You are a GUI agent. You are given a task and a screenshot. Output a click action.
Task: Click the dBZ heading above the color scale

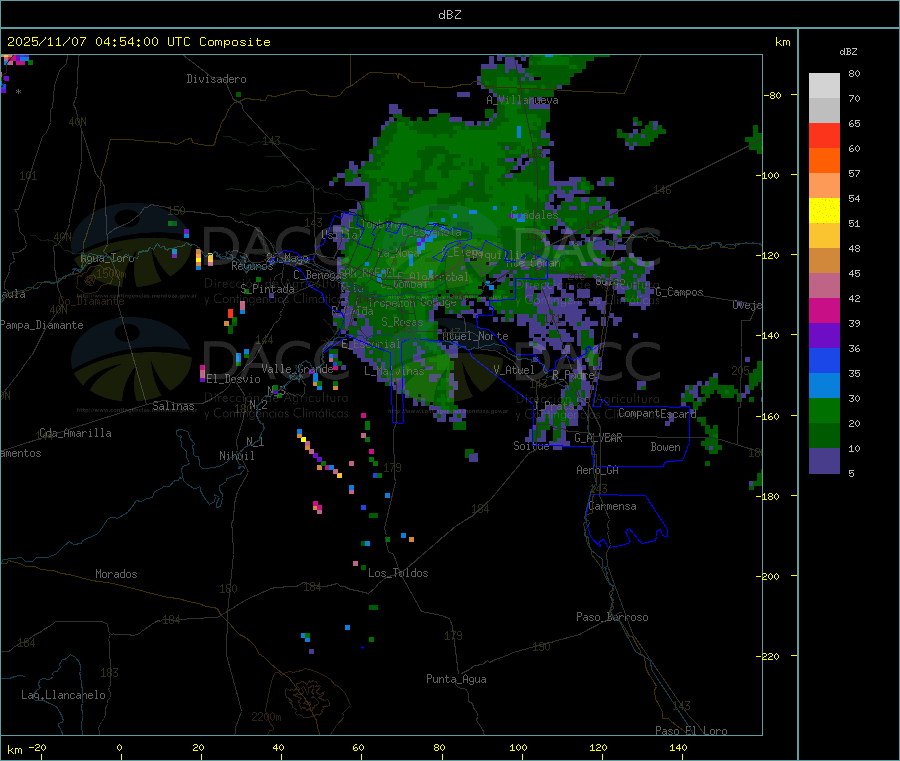[x=848, y=52]
